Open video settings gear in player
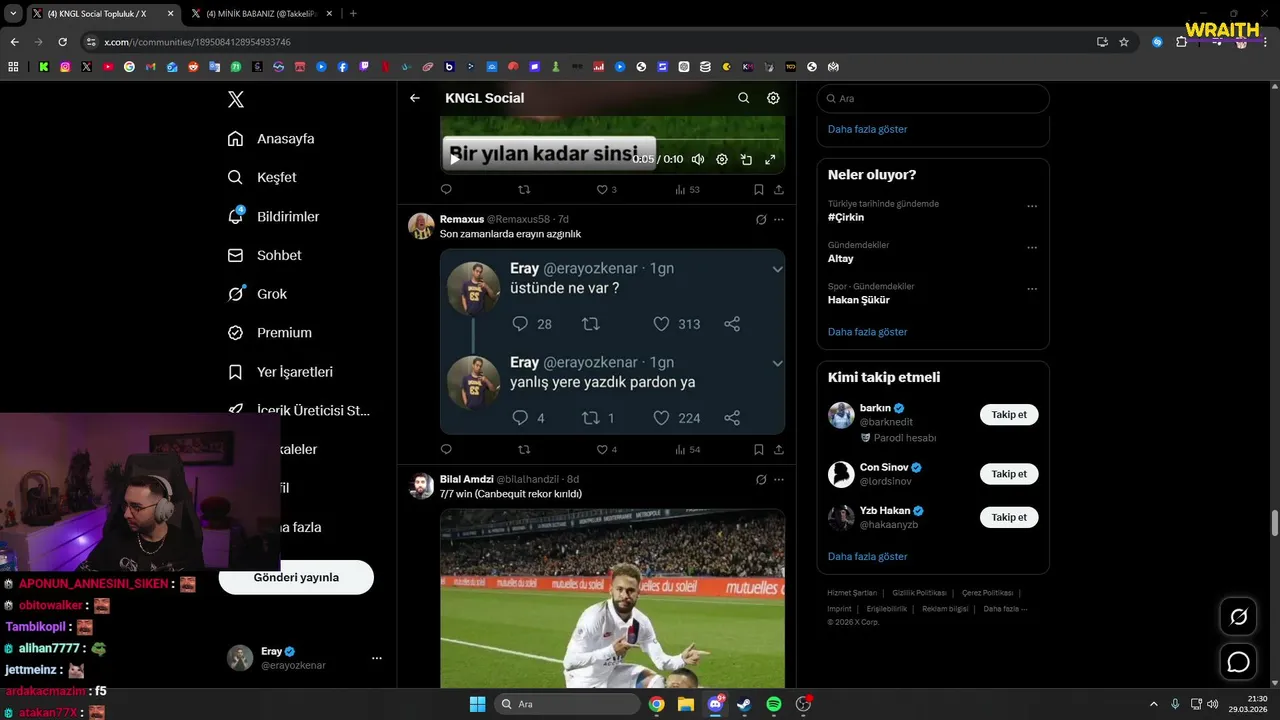This screenshot has height=720, width=1280. coord(722,159)
